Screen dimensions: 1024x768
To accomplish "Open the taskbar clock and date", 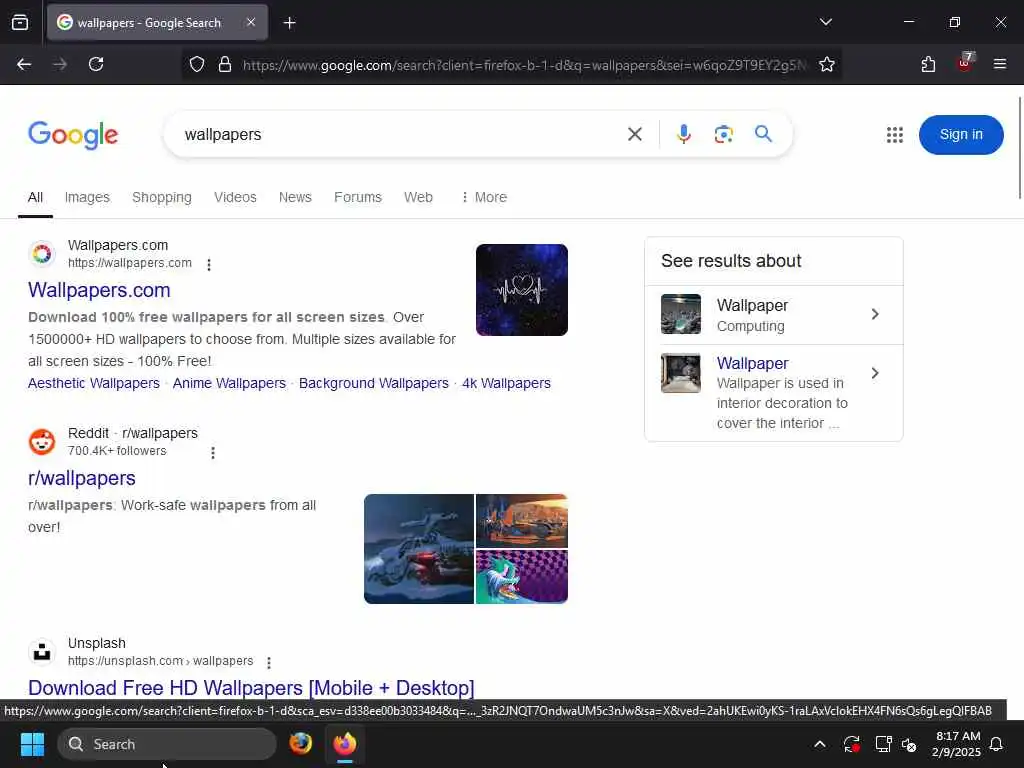I will pyautogui.click(x=957, y=744).
